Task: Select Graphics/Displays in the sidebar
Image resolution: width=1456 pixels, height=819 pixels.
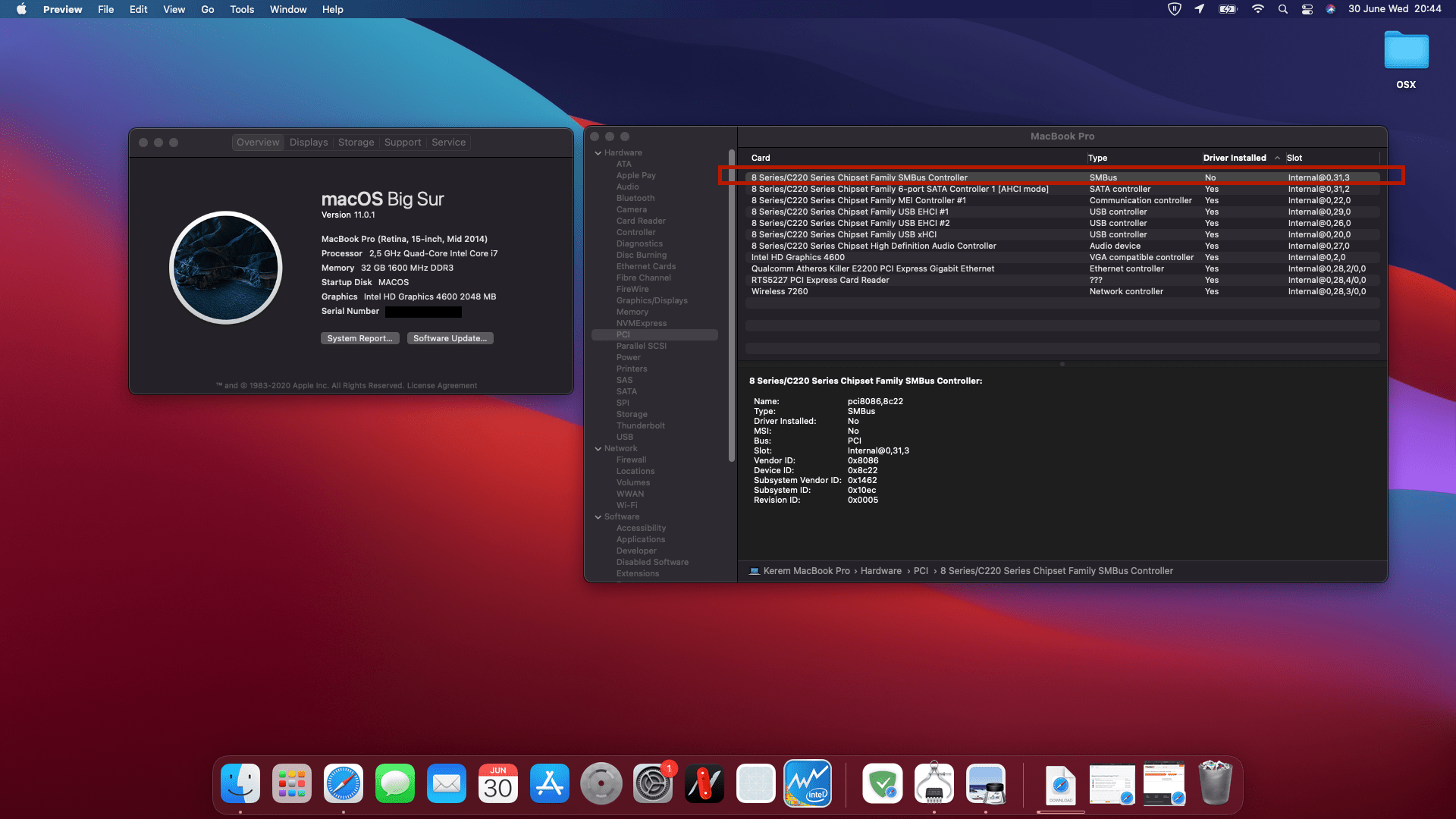Action: tap(651, 300)
